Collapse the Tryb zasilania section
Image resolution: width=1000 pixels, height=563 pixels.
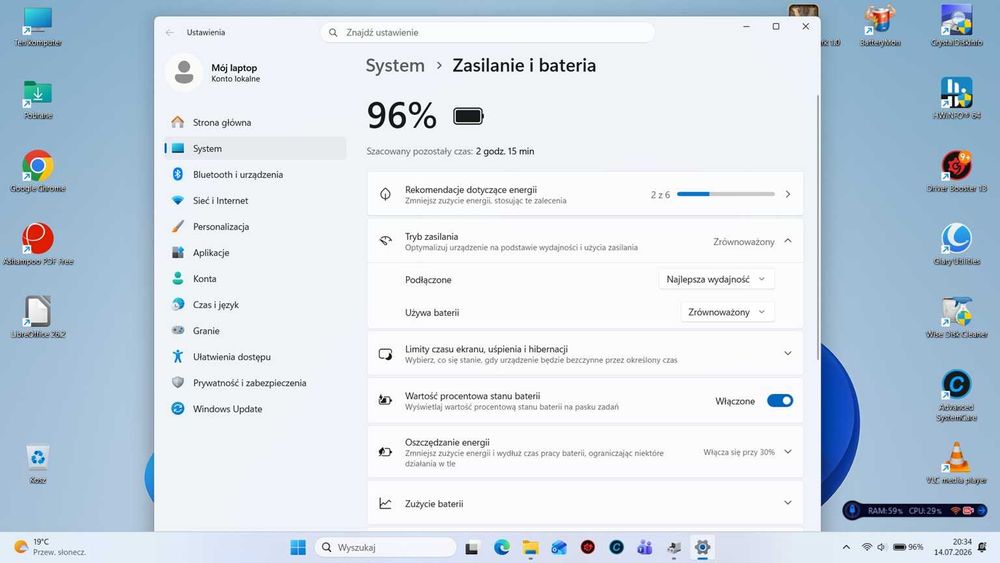(788, 241)
